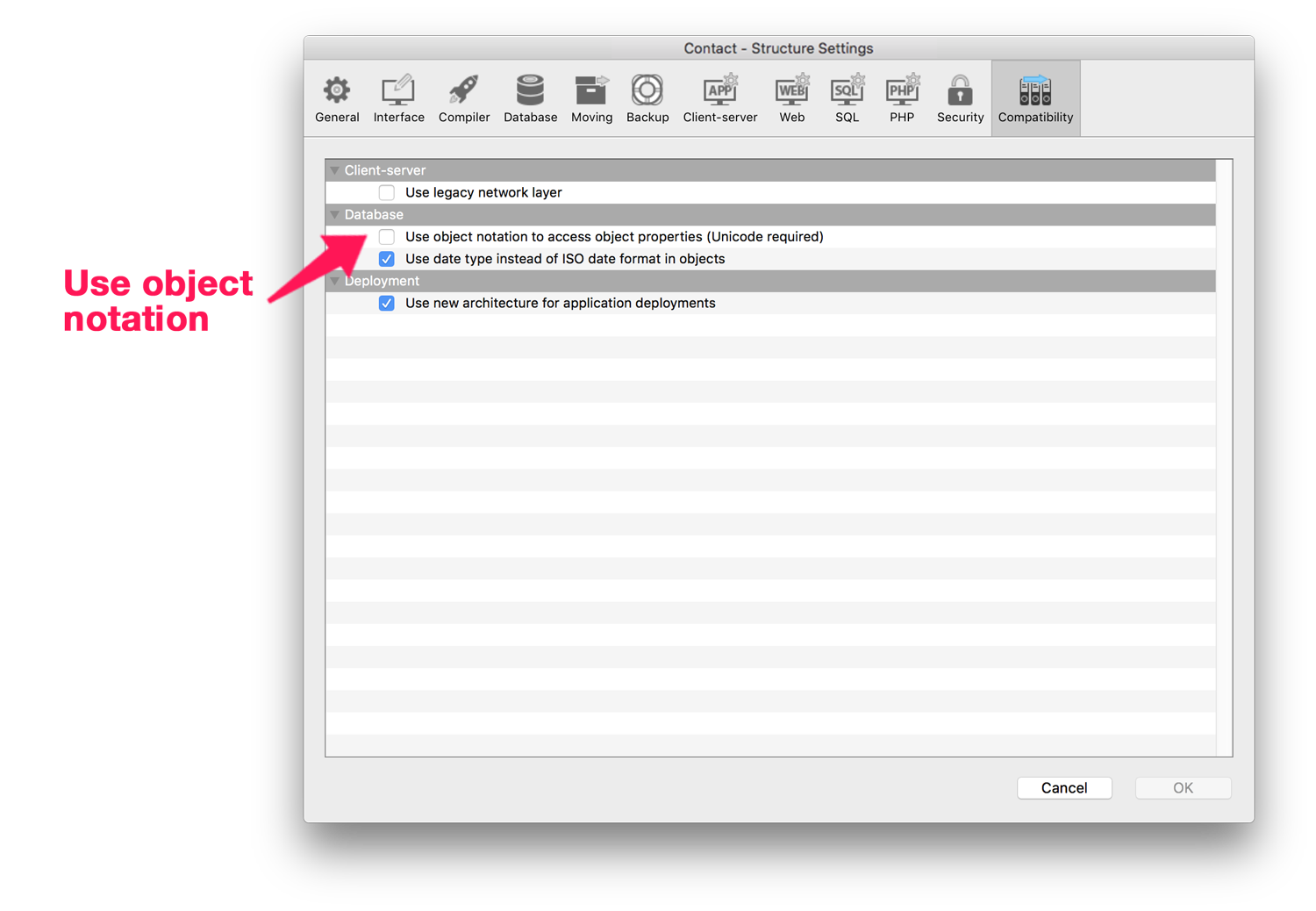Open the Interface settings page icon
This screenshot has height=911, width=1316.
[x=398, y=90]
